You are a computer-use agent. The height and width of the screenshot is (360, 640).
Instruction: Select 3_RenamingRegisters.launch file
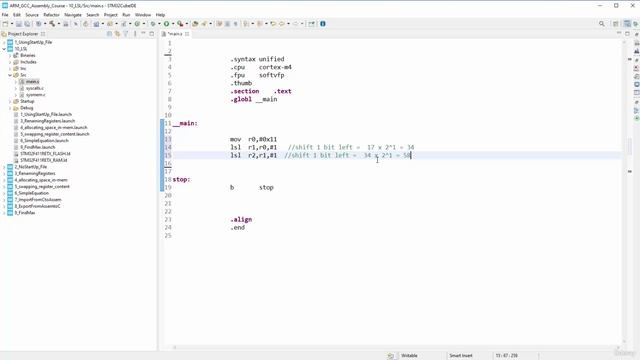48,121
